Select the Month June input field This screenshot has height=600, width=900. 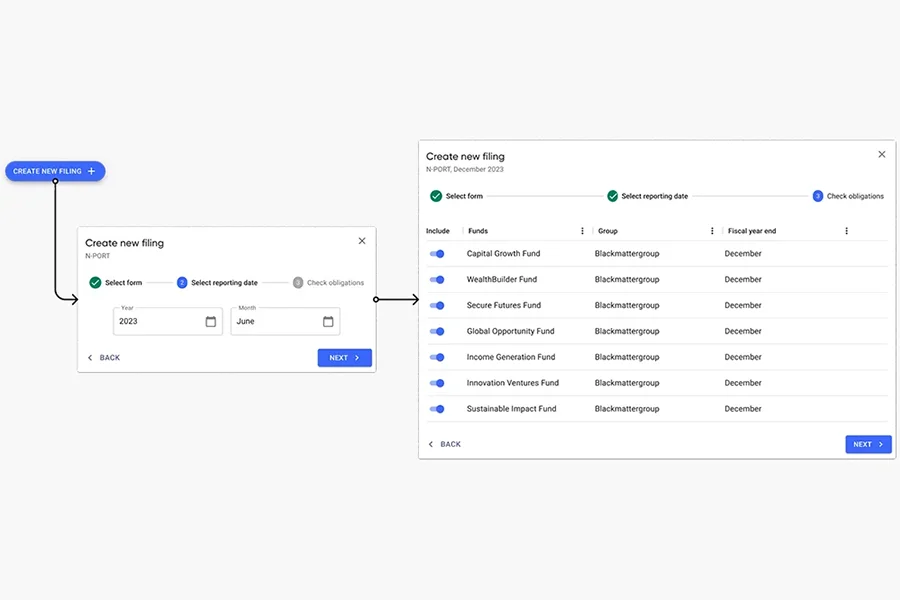point(275,322)
